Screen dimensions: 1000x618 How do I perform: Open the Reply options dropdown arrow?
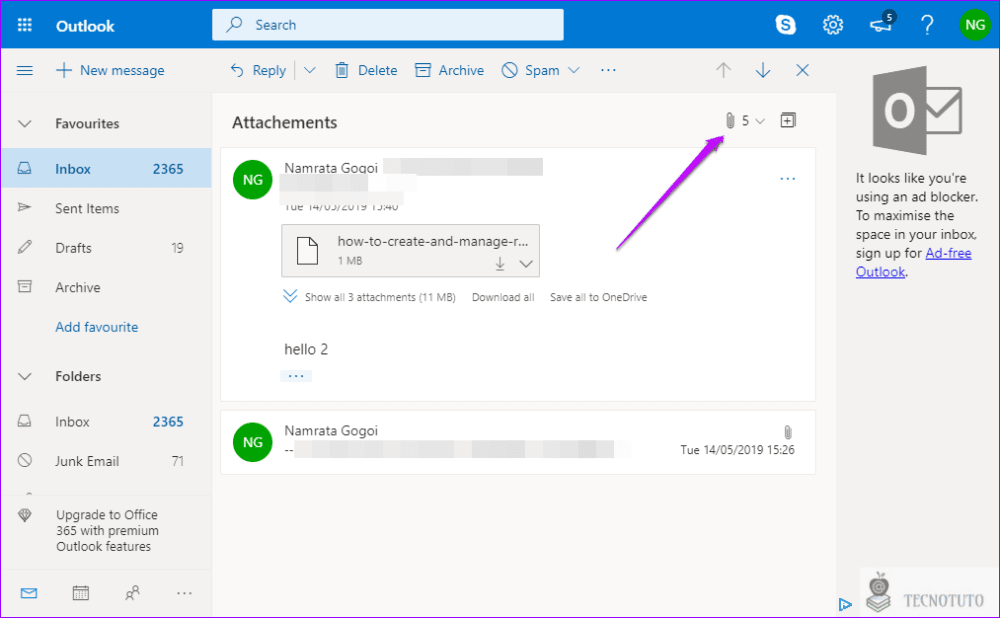click(309, 70)
